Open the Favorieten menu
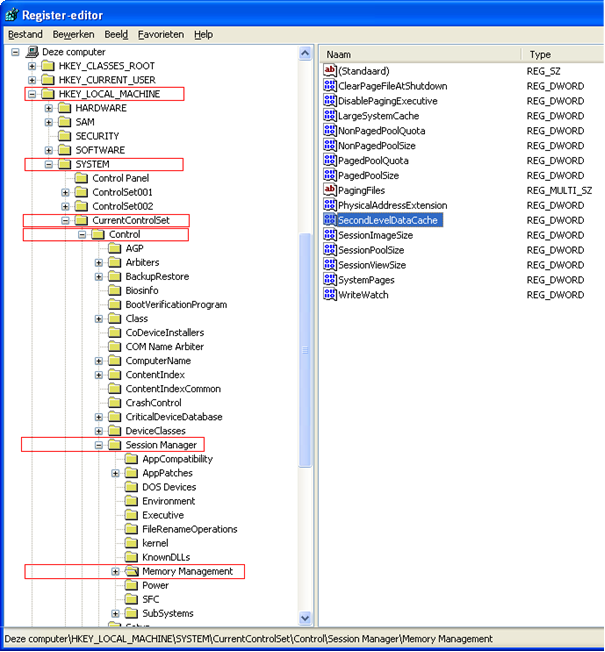The height and width of the screenshot is (652, 605). coord(160,34)
